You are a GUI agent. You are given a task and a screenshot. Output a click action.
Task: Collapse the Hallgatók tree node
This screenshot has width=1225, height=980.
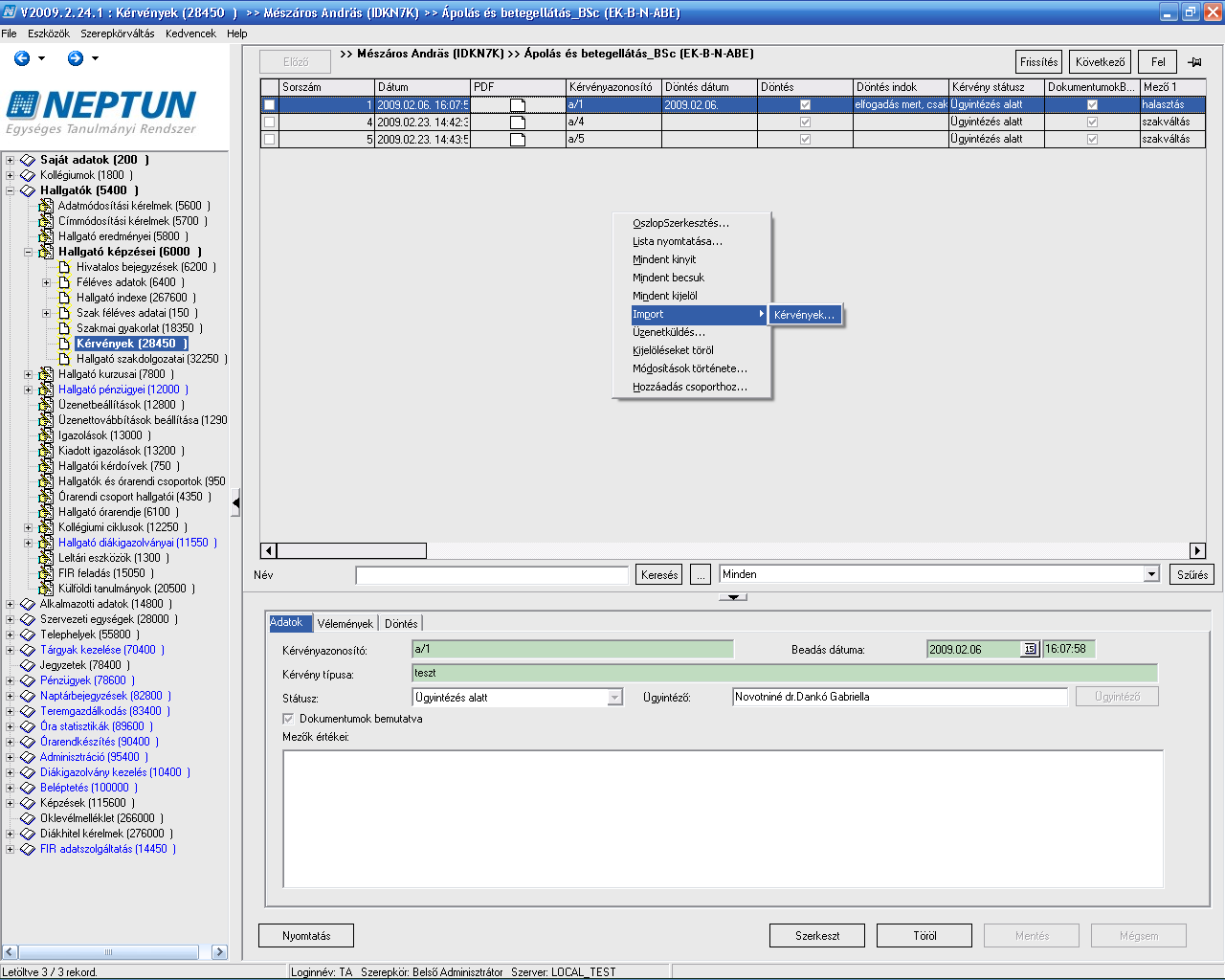pos(10,190)
